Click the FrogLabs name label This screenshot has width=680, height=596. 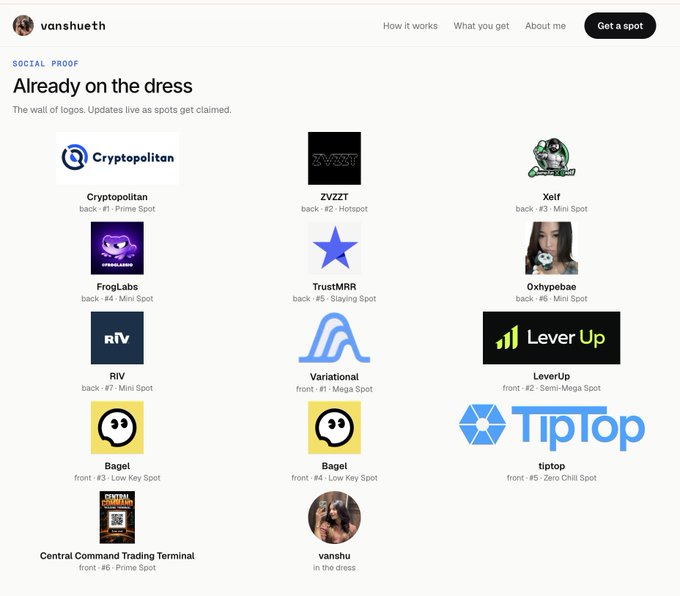[x=117, y=287]
